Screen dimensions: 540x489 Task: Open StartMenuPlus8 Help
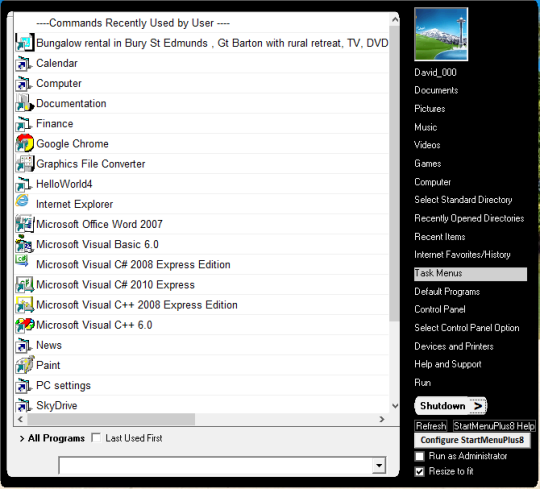click(494, 426)
